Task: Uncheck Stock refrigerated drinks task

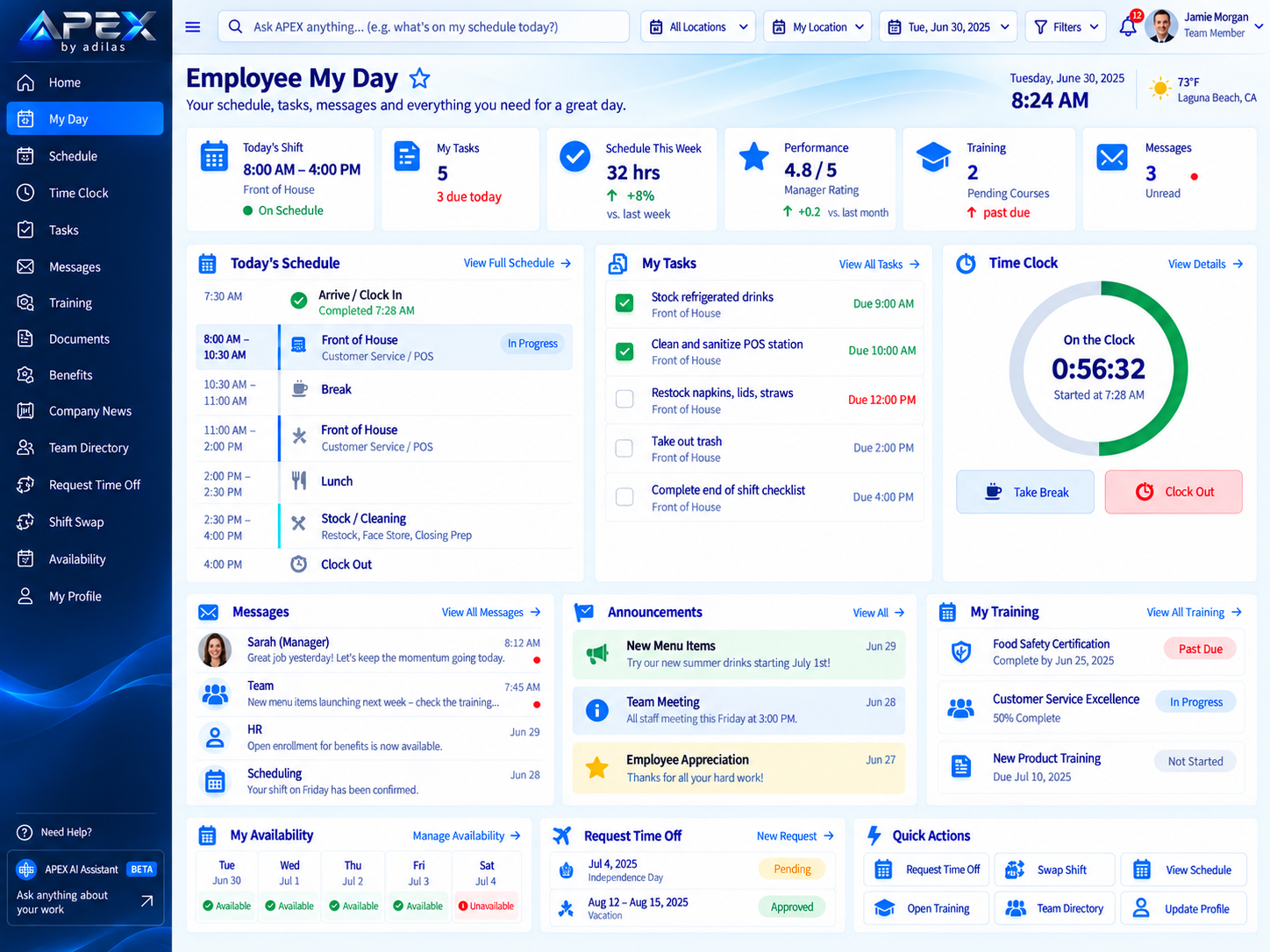Action: tap(624, 303)
